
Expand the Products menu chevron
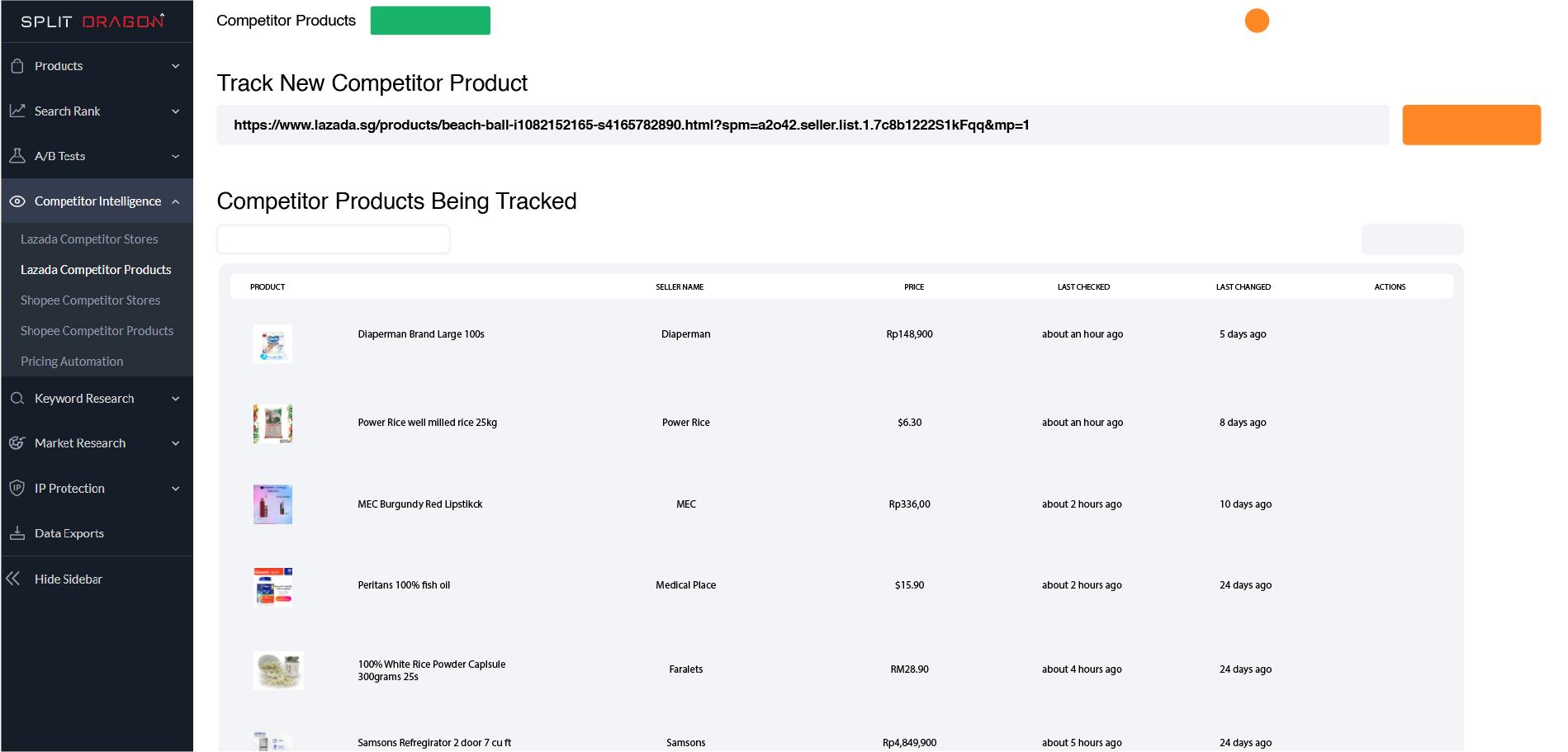pyautogui.click(x=175, y=66)
